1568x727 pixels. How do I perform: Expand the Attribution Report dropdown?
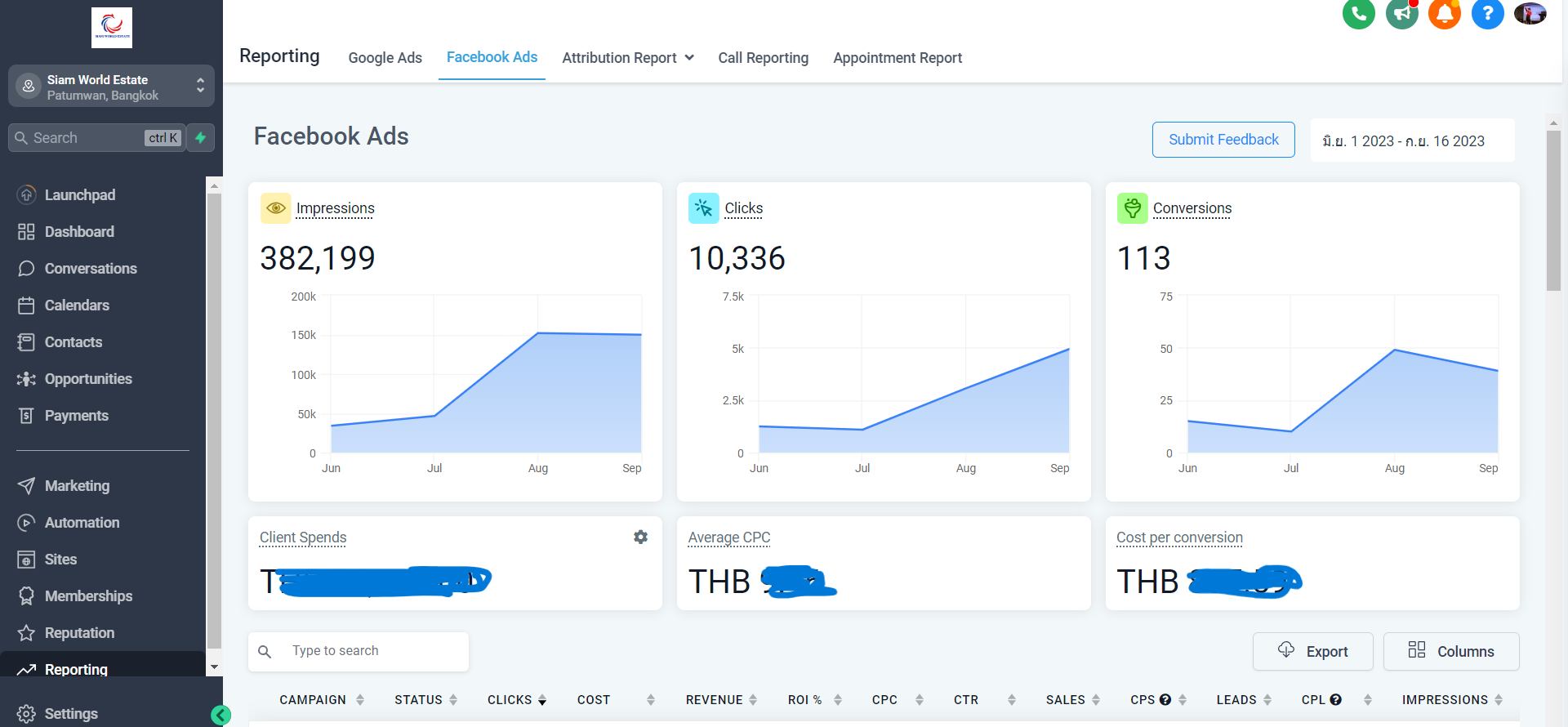click(x=627, y=58)
